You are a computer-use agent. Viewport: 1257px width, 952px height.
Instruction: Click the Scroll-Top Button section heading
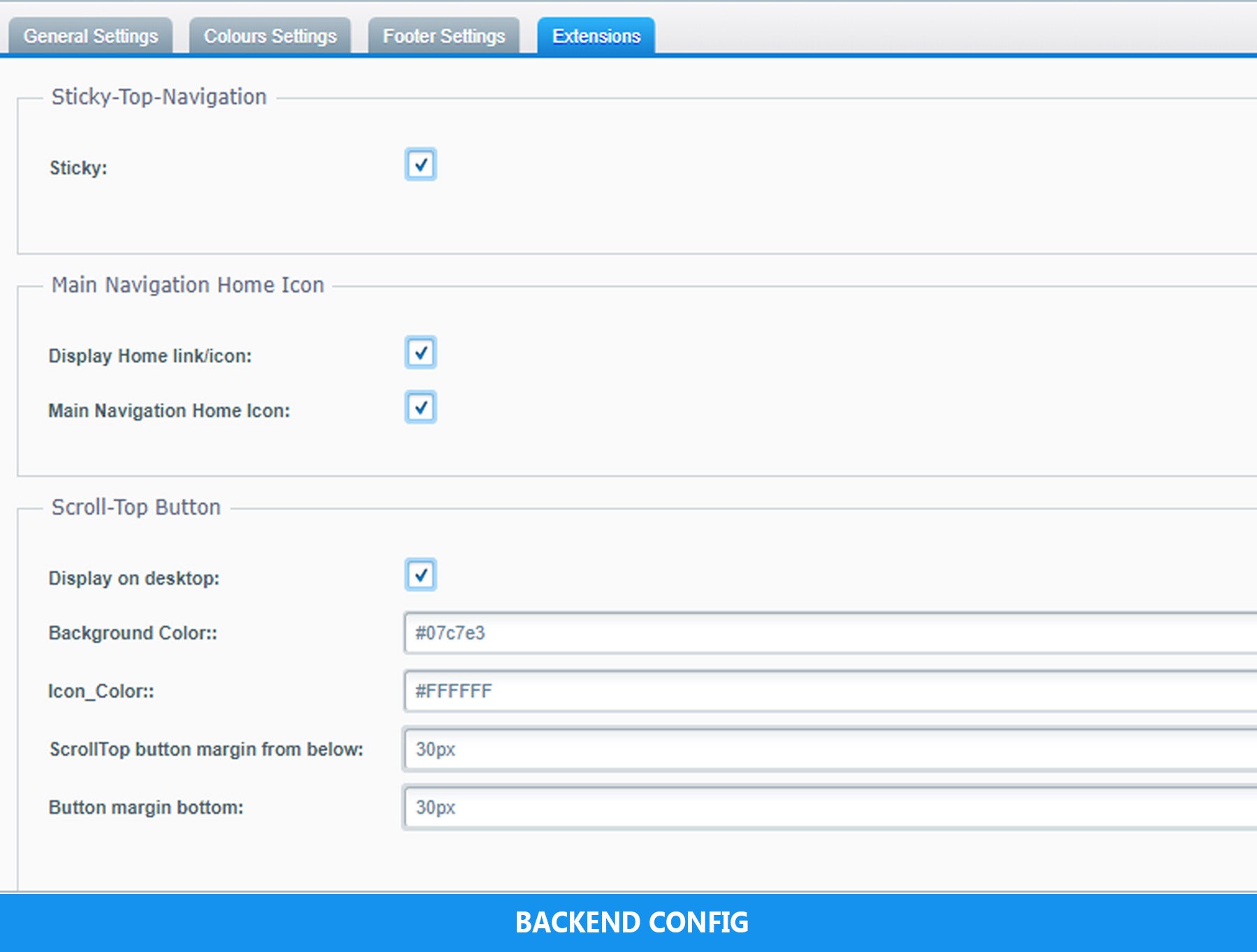(136, 507)
